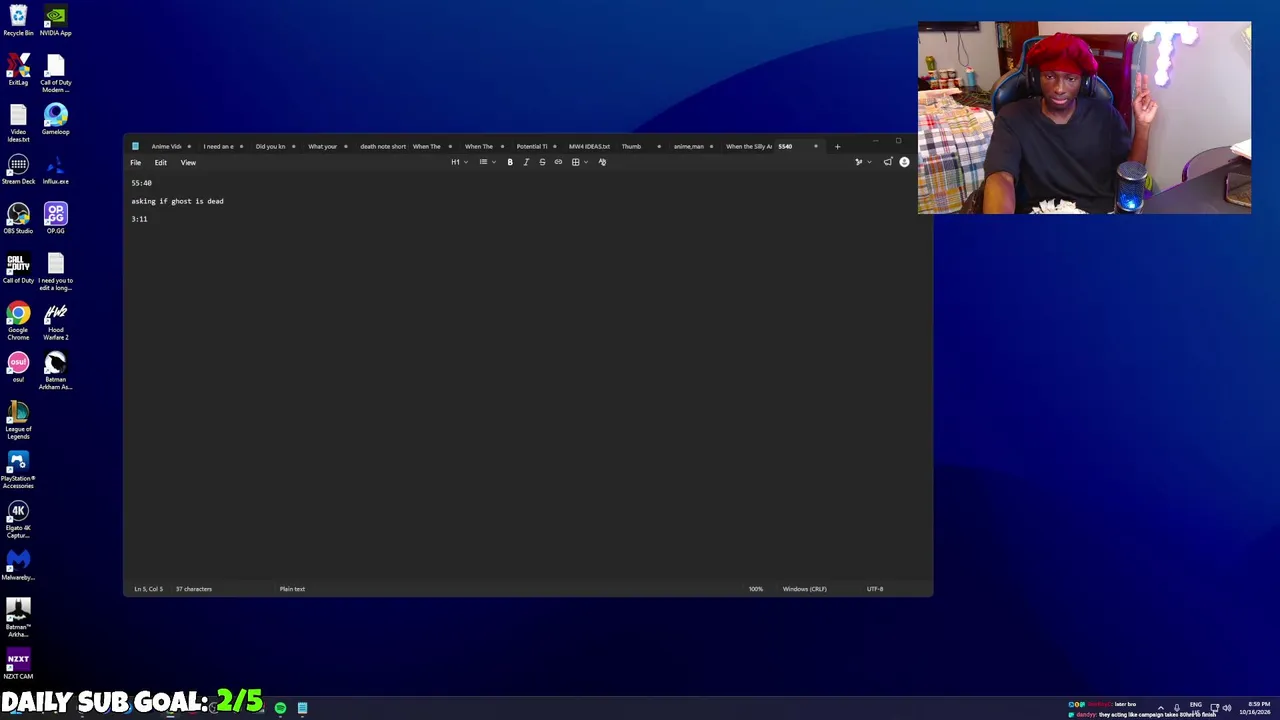Select the Stream Deck desktop icon
Viewport: 1280px width, 720px height.
click(18, 169)
